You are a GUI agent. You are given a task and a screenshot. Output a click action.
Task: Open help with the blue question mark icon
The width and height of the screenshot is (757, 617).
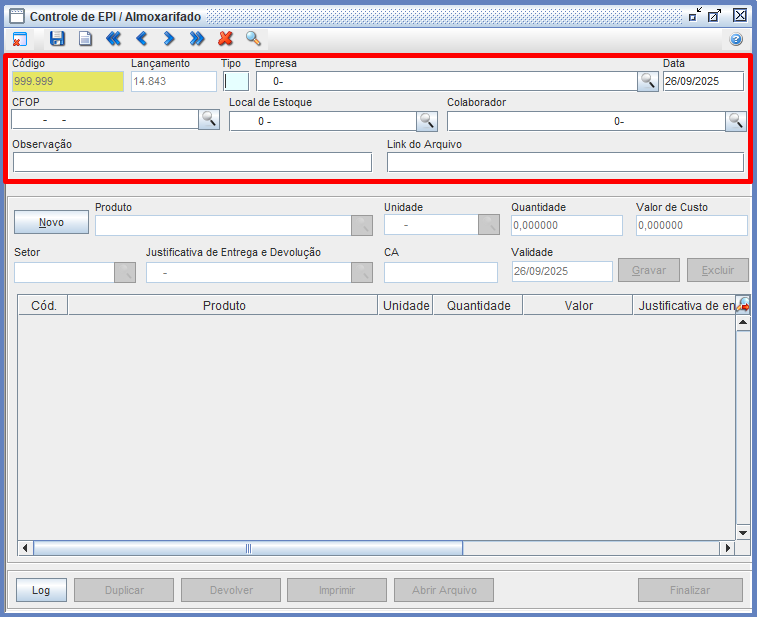pyautogui.click(x=736, y=39)
